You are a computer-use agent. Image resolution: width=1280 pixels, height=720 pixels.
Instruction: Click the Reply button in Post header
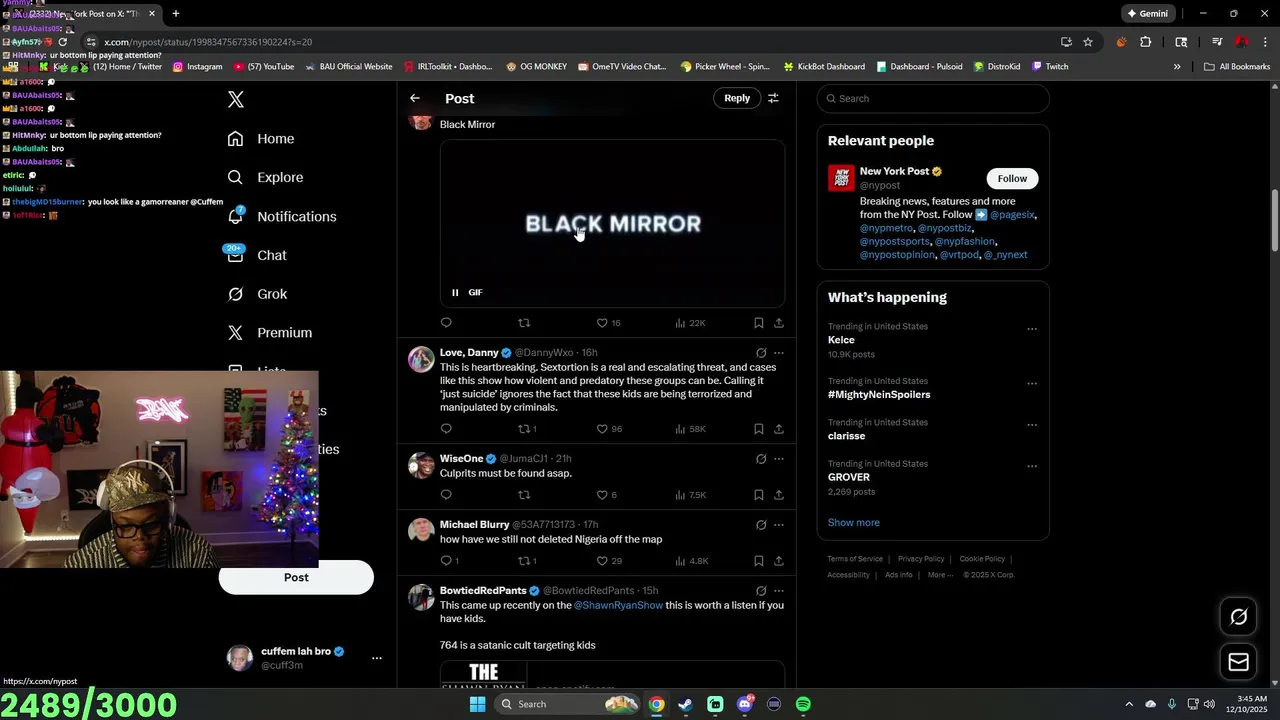tap(737, 98)
